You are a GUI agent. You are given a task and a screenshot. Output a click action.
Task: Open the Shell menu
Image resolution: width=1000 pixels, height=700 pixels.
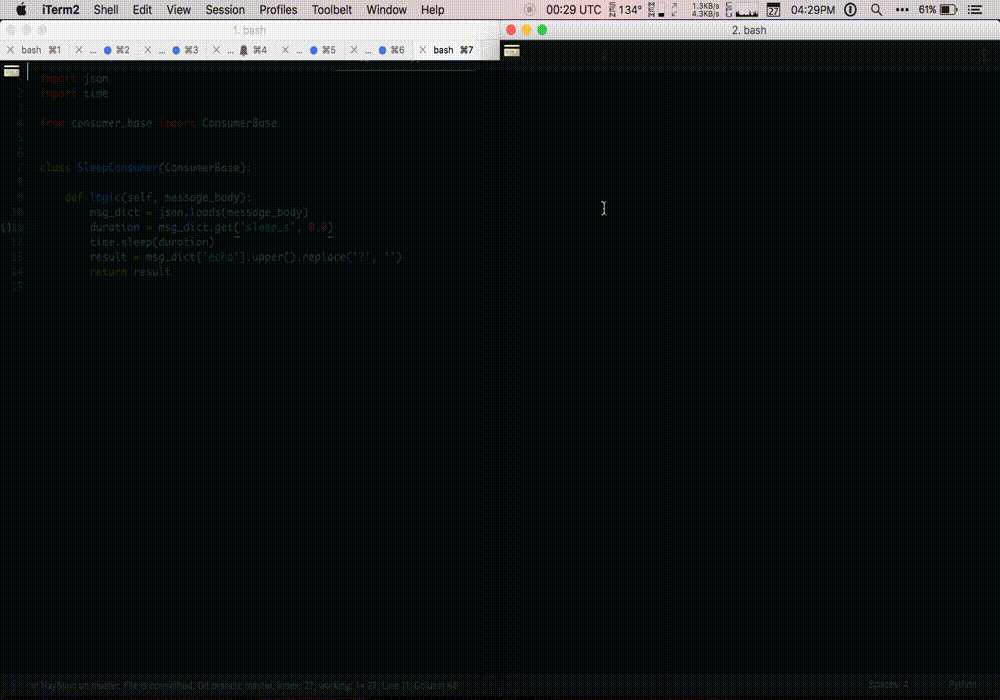106,10
